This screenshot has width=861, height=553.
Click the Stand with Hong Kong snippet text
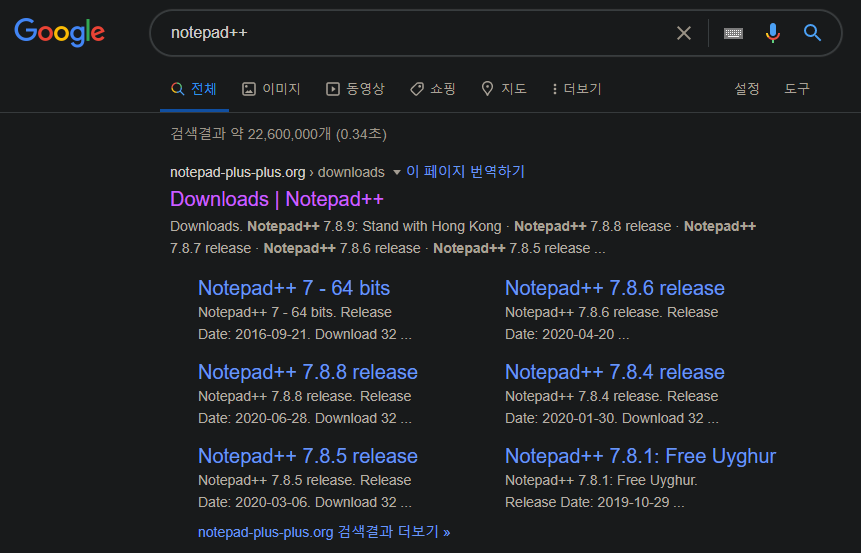(432, 226)
